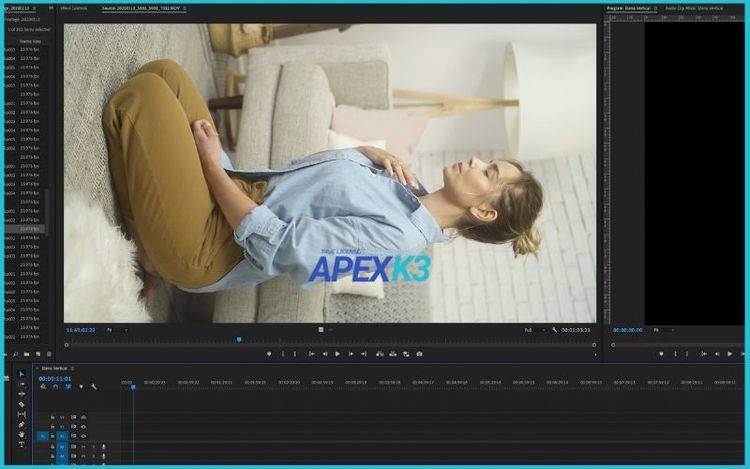This screenshot has width=750, height=469.
Task: Open Find magnifier in Project panel
Action: tap(15, 354)
